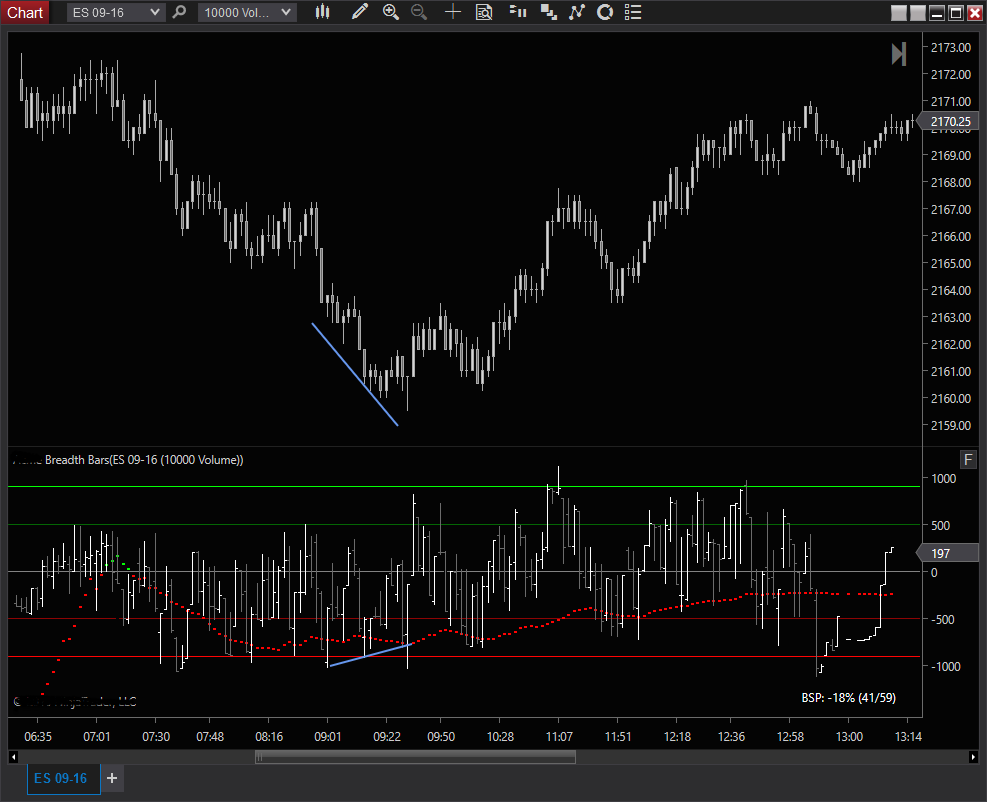This screenshot has height=802, width=987.
Task: Open chart Properties list icon
Action: click(x=631, y=13)
